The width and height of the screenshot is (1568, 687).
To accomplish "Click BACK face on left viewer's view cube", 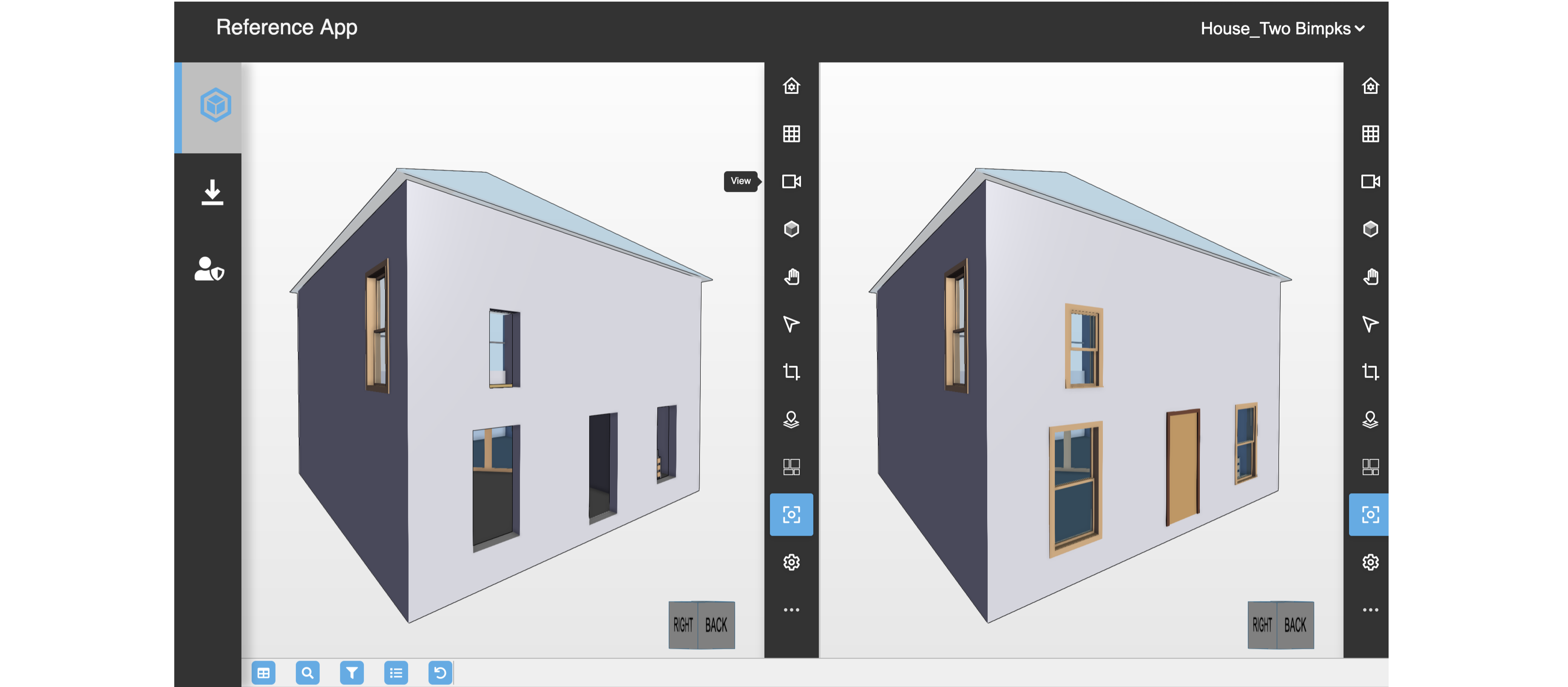I will (716, 625).
